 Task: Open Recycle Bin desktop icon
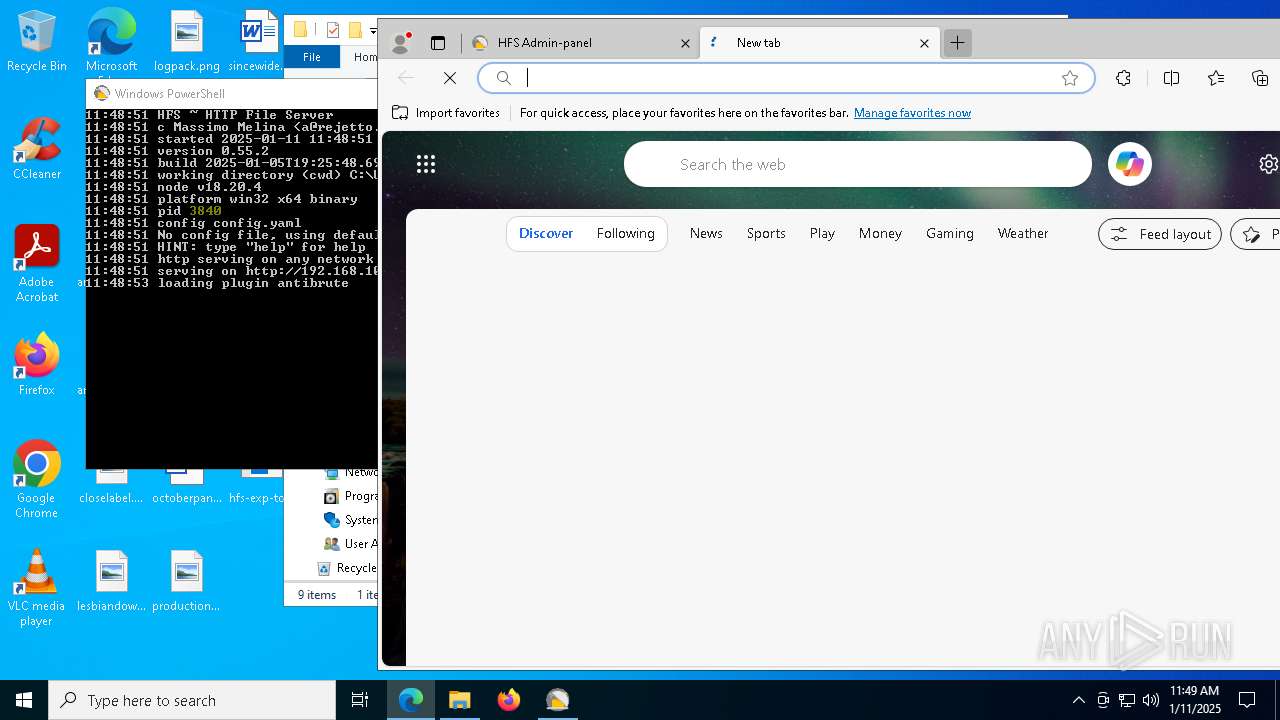point(37,41)
